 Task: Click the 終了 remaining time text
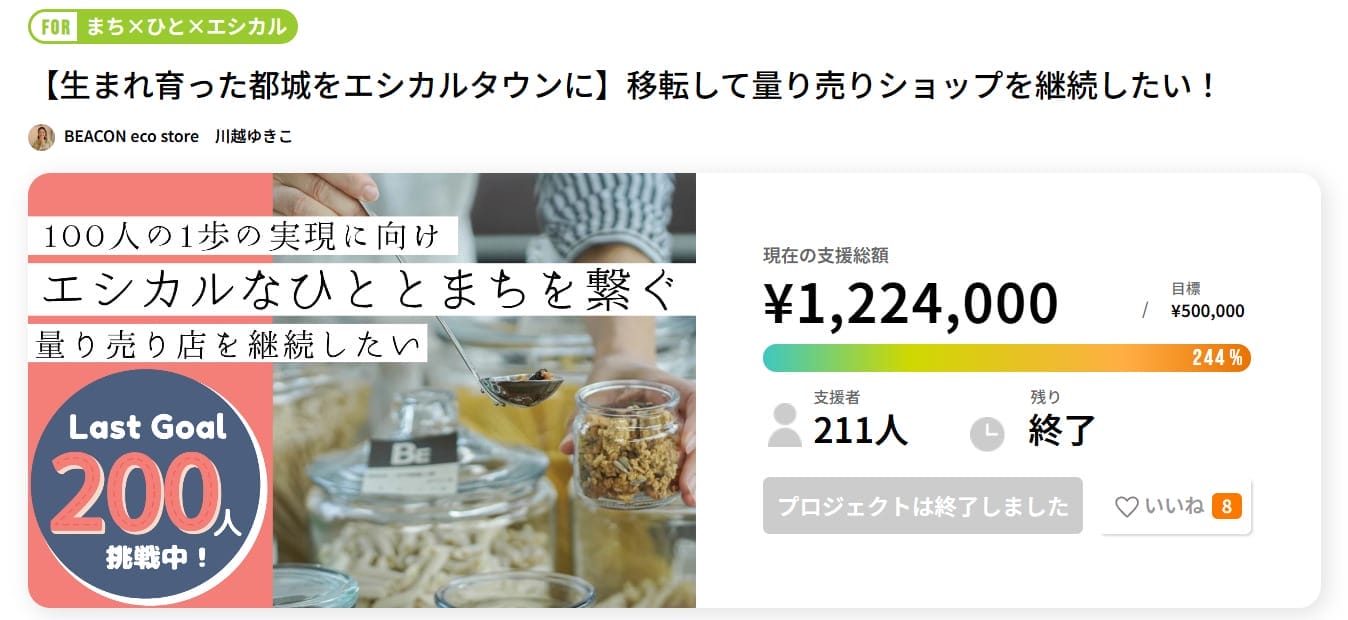tap(1062, 430)
